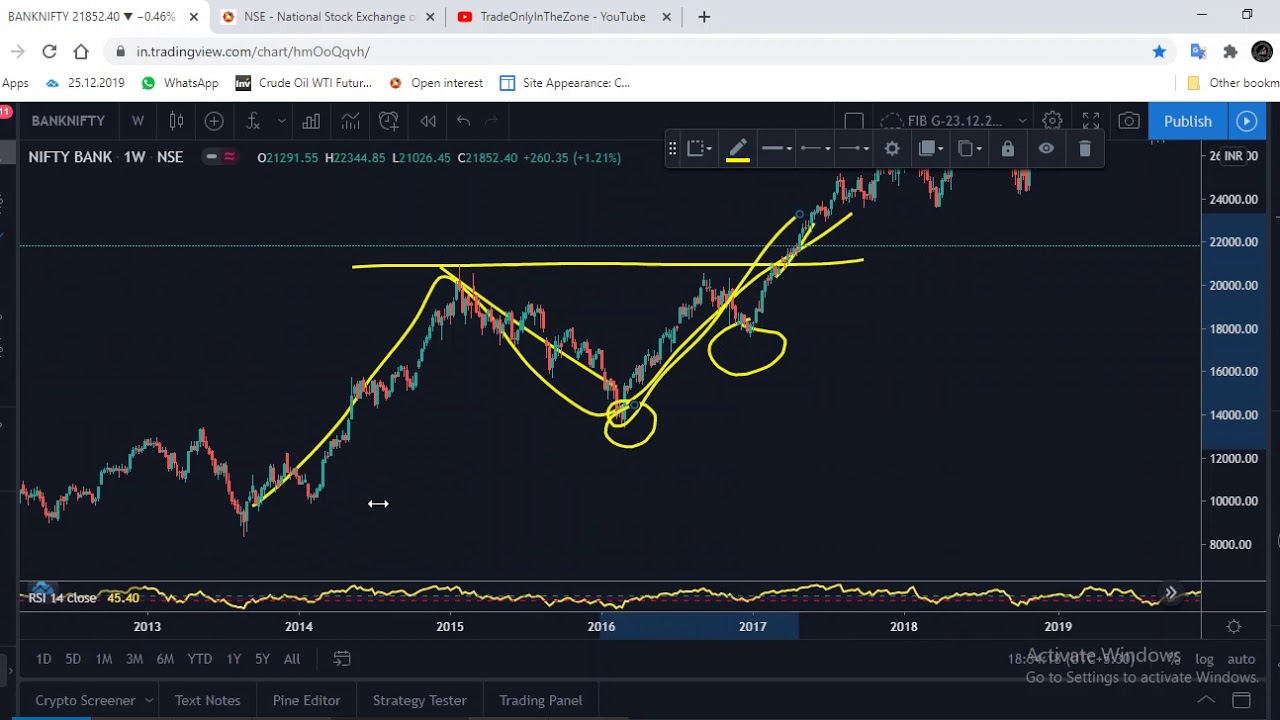Switch to the TradeOnlyInTheZone YouTube tab
Viewport: 1280px width, 720px height.
[563, 17]
